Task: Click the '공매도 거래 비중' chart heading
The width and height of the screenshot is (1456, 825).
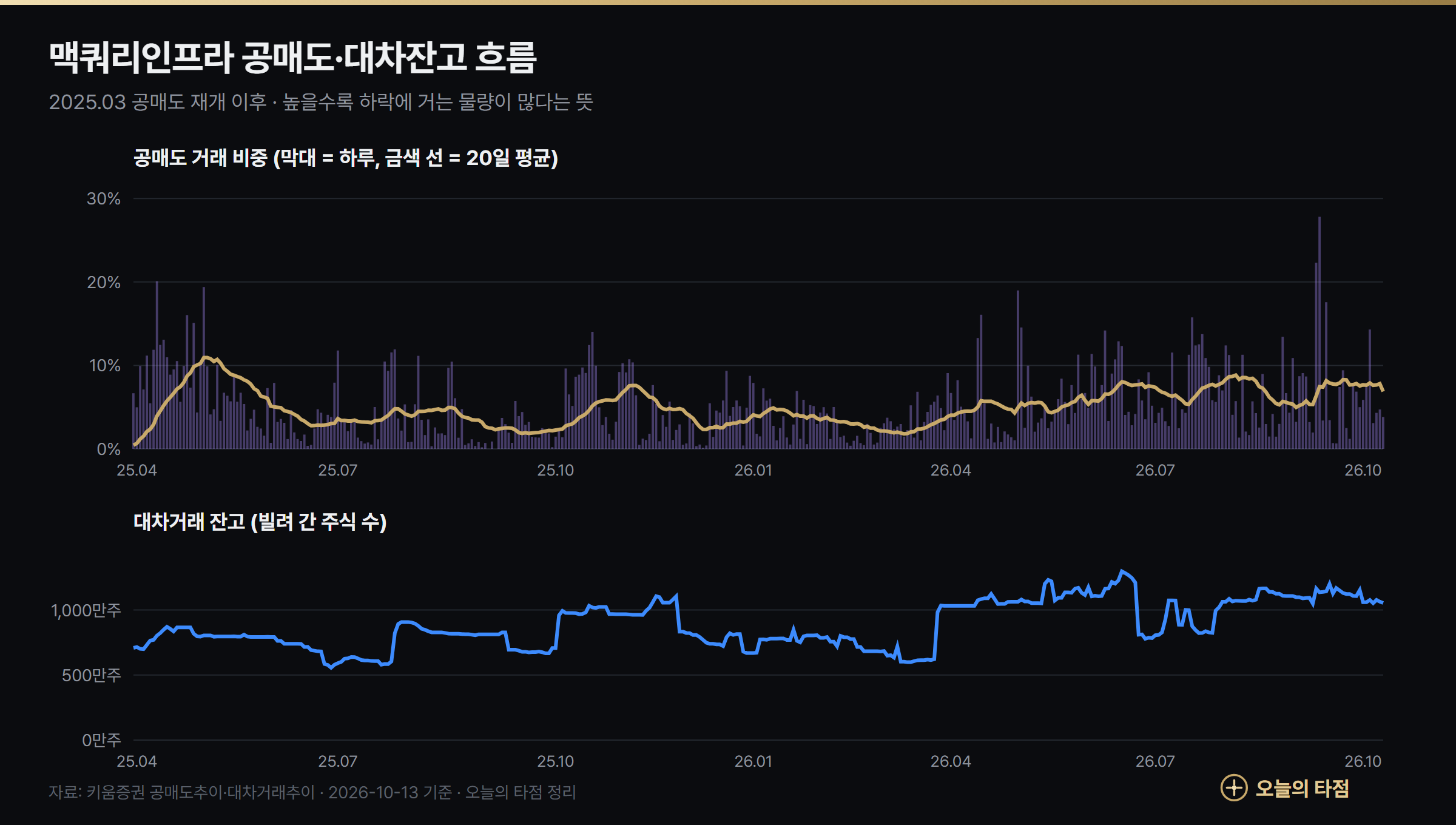Action: click(346, 158)
